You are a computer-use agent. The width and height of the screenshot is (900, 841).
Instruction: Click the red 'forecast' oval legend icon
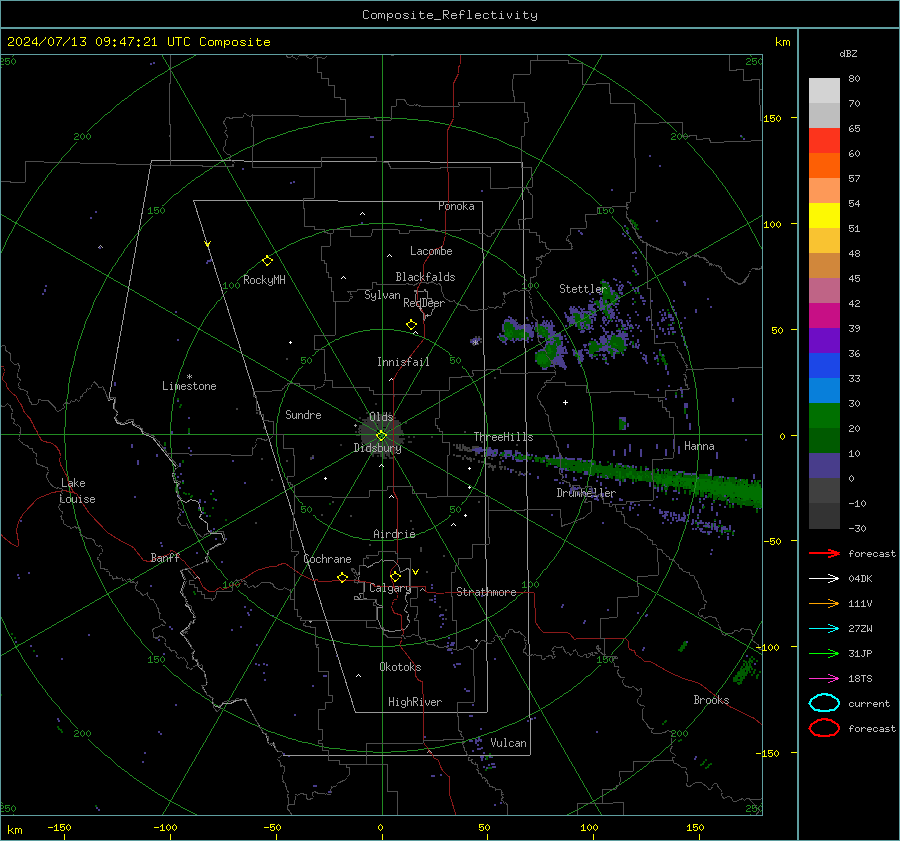click(824, 728)
